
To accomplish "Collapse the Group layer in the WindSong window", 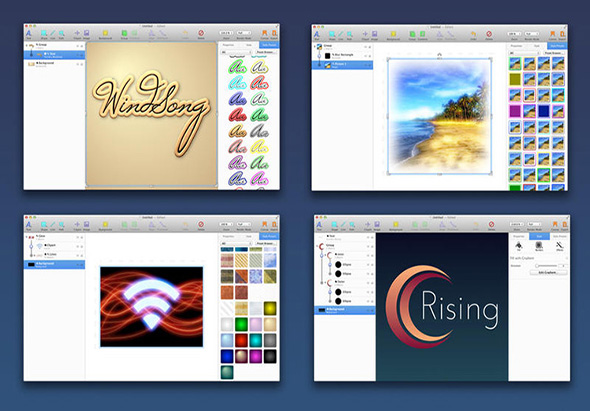I will tap(26, 45).
